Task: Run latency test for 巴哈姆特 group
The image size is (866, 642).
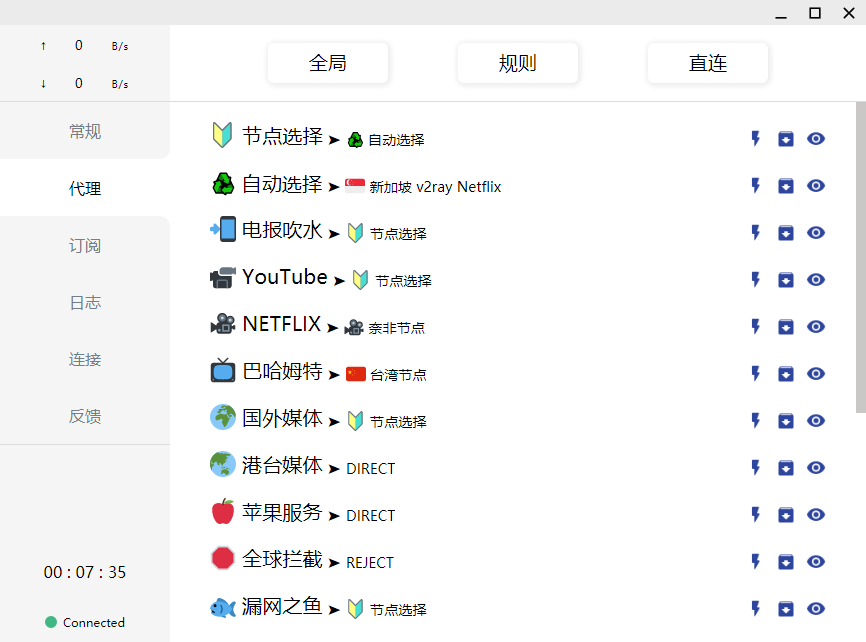Action: tap(756, 373)
